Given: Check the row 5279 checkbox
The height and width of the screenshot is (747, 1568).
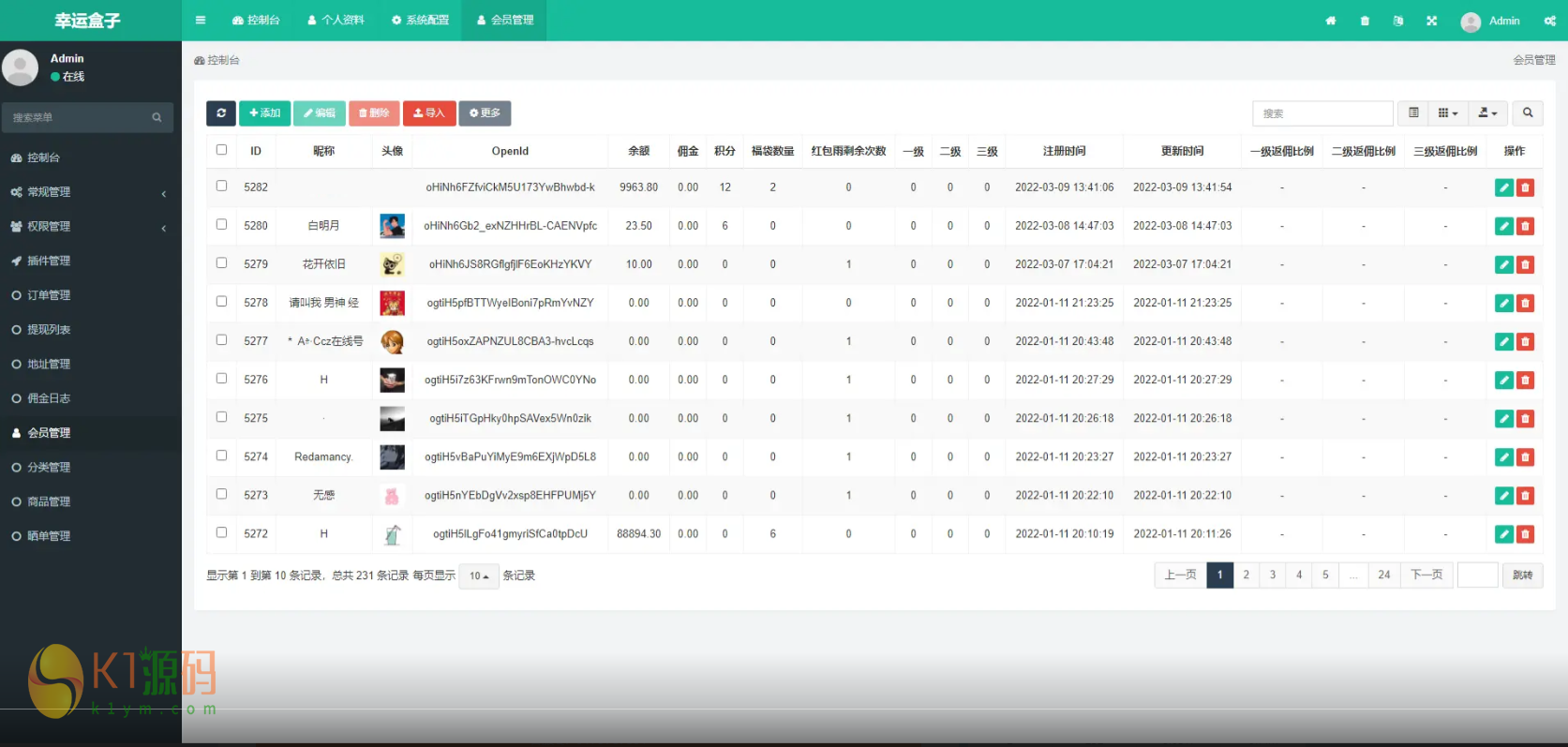Looking at the screenshot, I should pos(221,262).
